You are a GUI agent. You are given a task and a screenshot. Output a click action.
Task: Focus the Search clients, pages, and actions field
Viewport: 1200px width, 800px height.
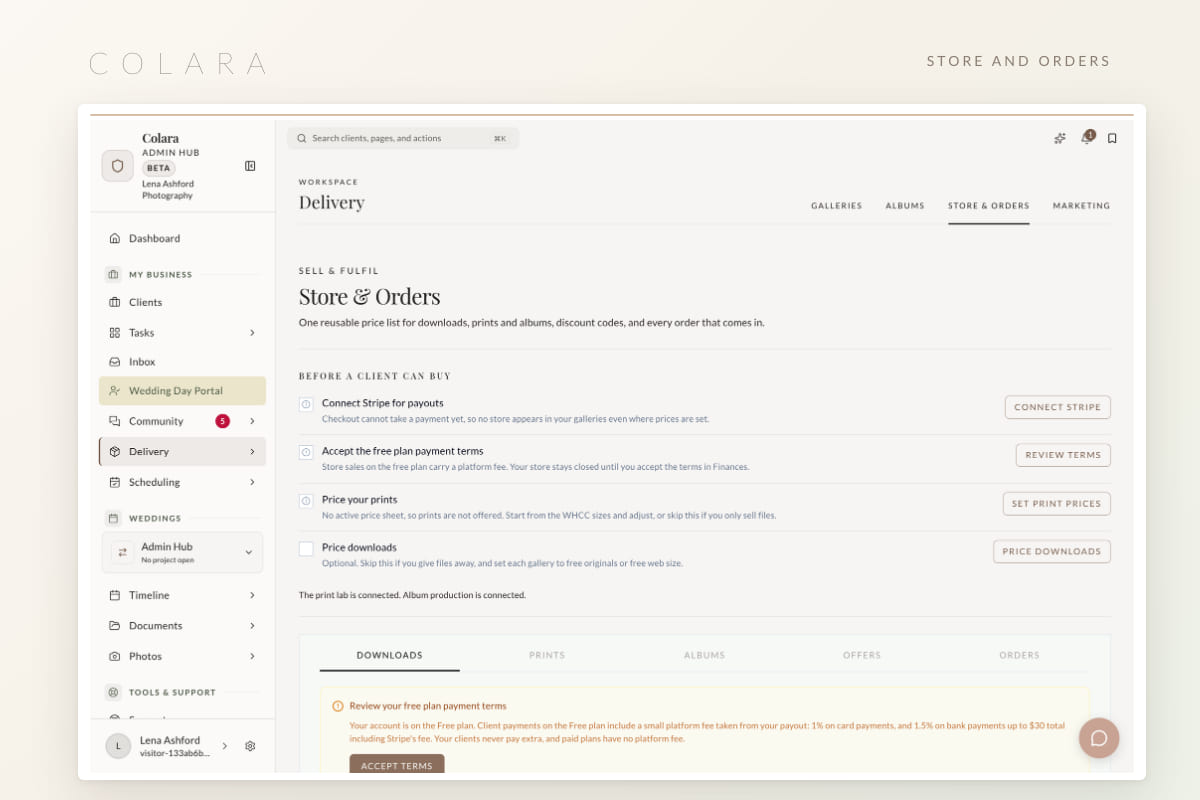tap(403, 138)
